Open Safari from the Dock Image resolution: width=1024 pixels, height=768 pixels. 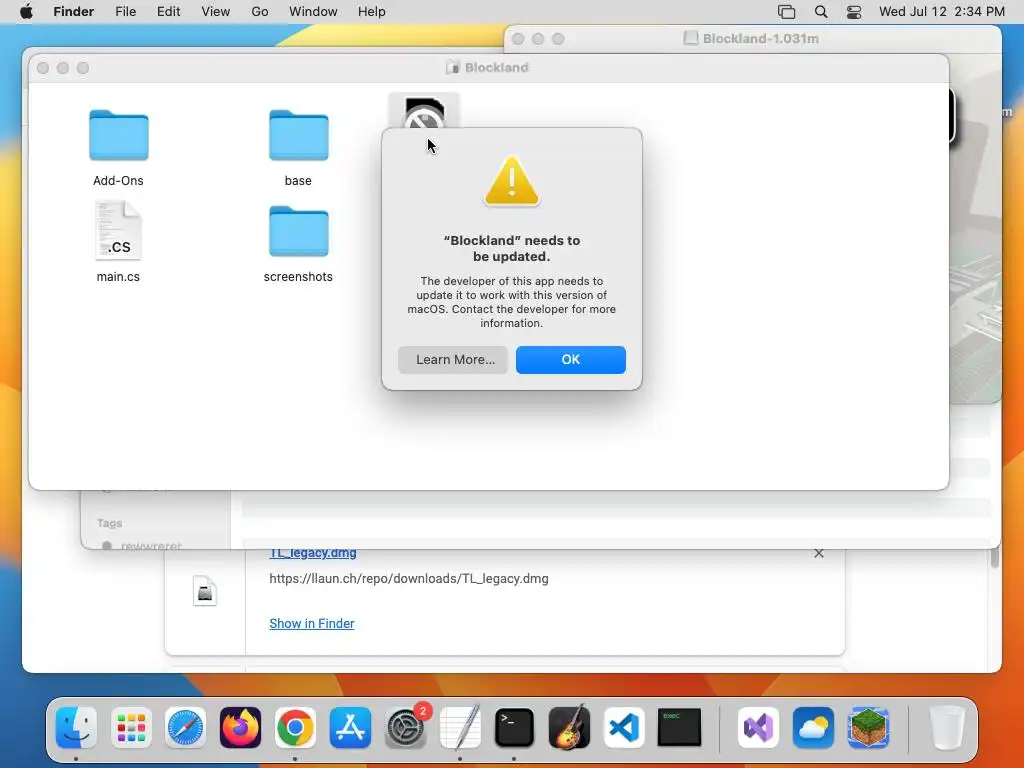tap(185, 727)
